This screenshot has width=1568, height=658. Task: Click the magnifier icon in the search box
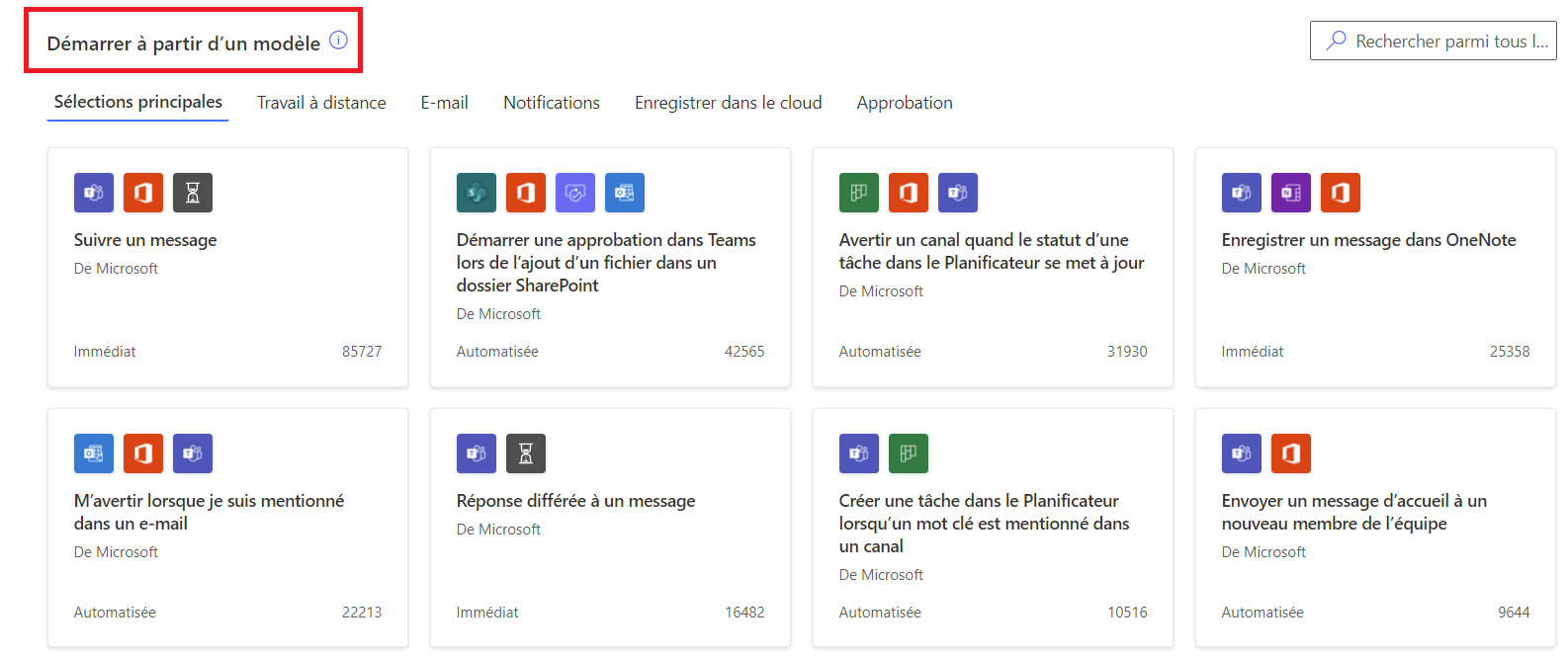tap(1336, 41)
